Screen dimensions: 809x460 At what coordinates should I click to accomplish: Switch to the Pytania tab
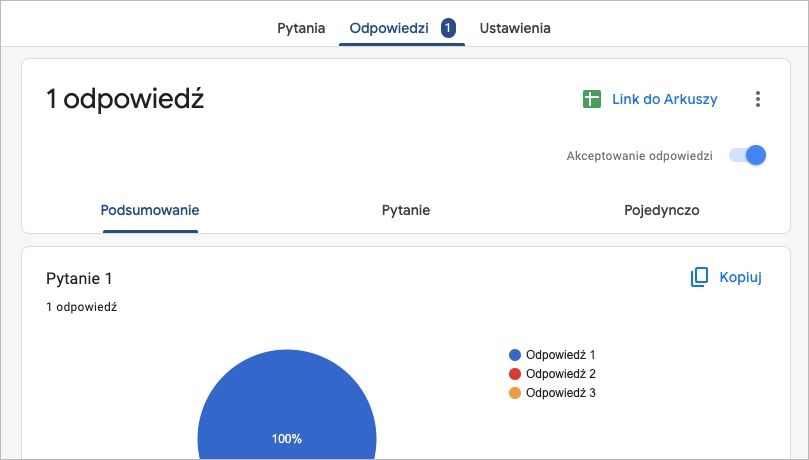point(301,28)
